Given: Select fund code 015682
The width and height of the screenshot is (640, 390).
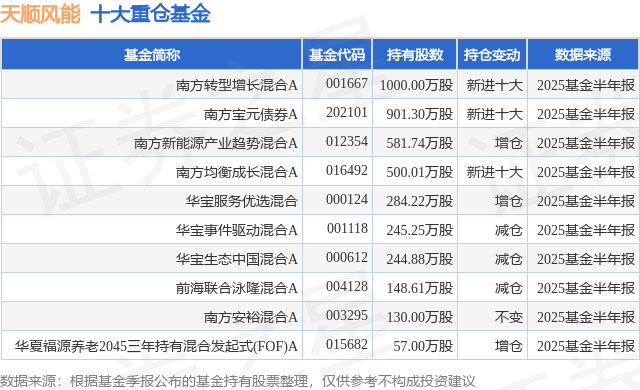Looking at the screenshot, I should click(x=347, y=345).
